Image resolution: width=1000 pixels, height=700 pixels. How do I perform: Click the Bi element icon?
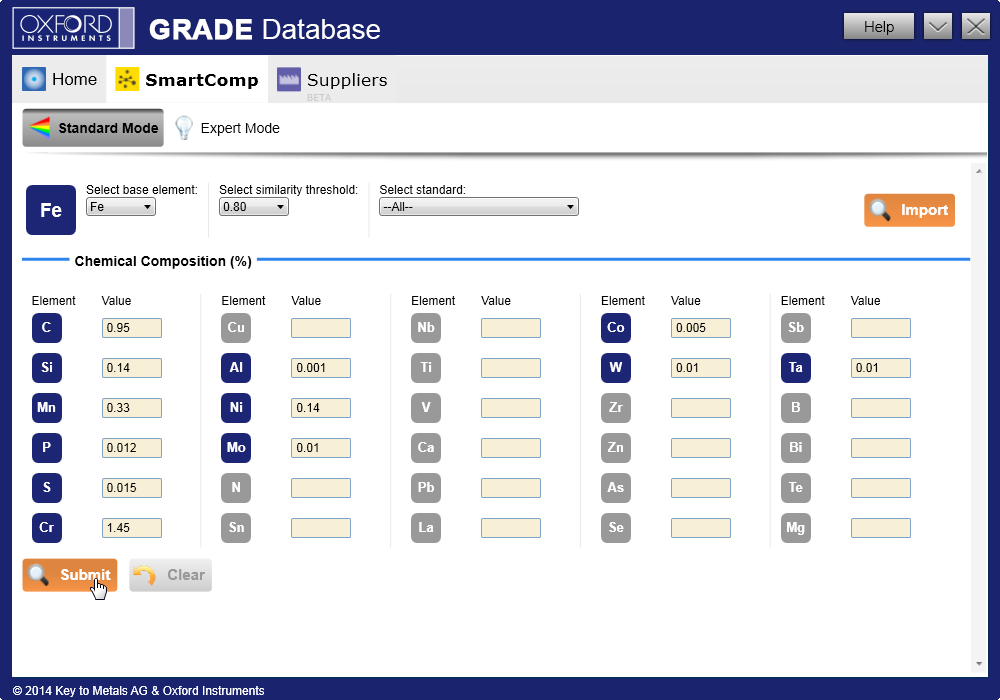(x=796, y=448)
